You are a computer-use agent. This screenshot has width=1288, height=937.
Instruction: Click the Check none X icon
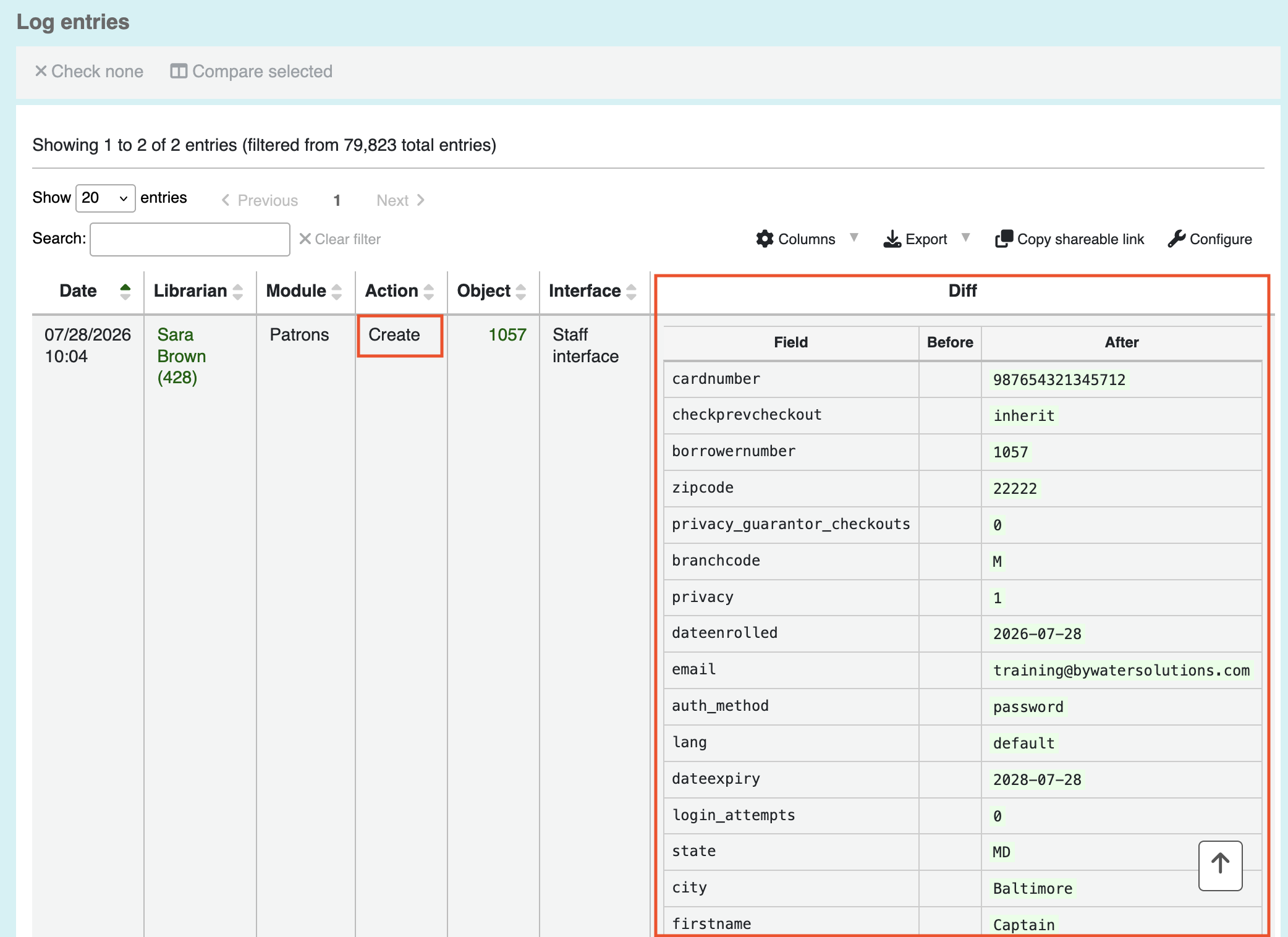(41, 71)
